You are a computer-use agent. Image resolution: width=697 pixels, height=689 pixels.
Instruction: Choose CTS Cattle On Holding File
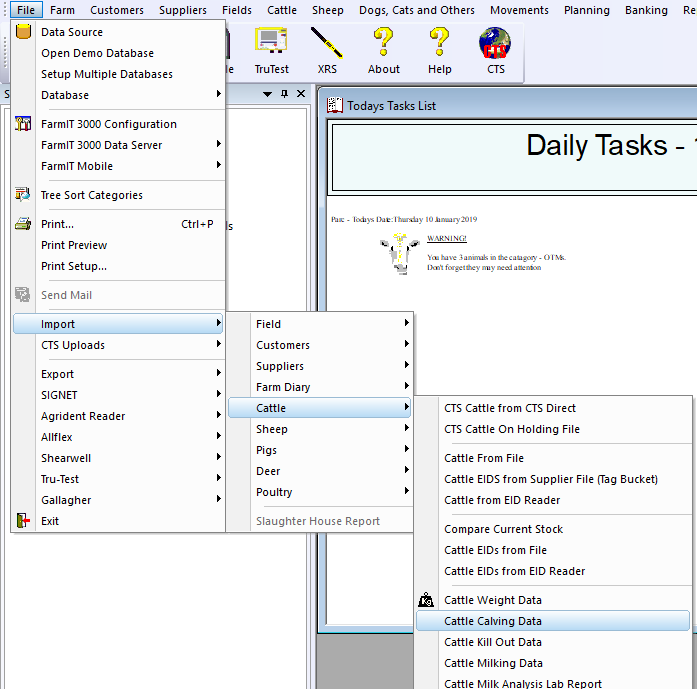tap(553, 429)
